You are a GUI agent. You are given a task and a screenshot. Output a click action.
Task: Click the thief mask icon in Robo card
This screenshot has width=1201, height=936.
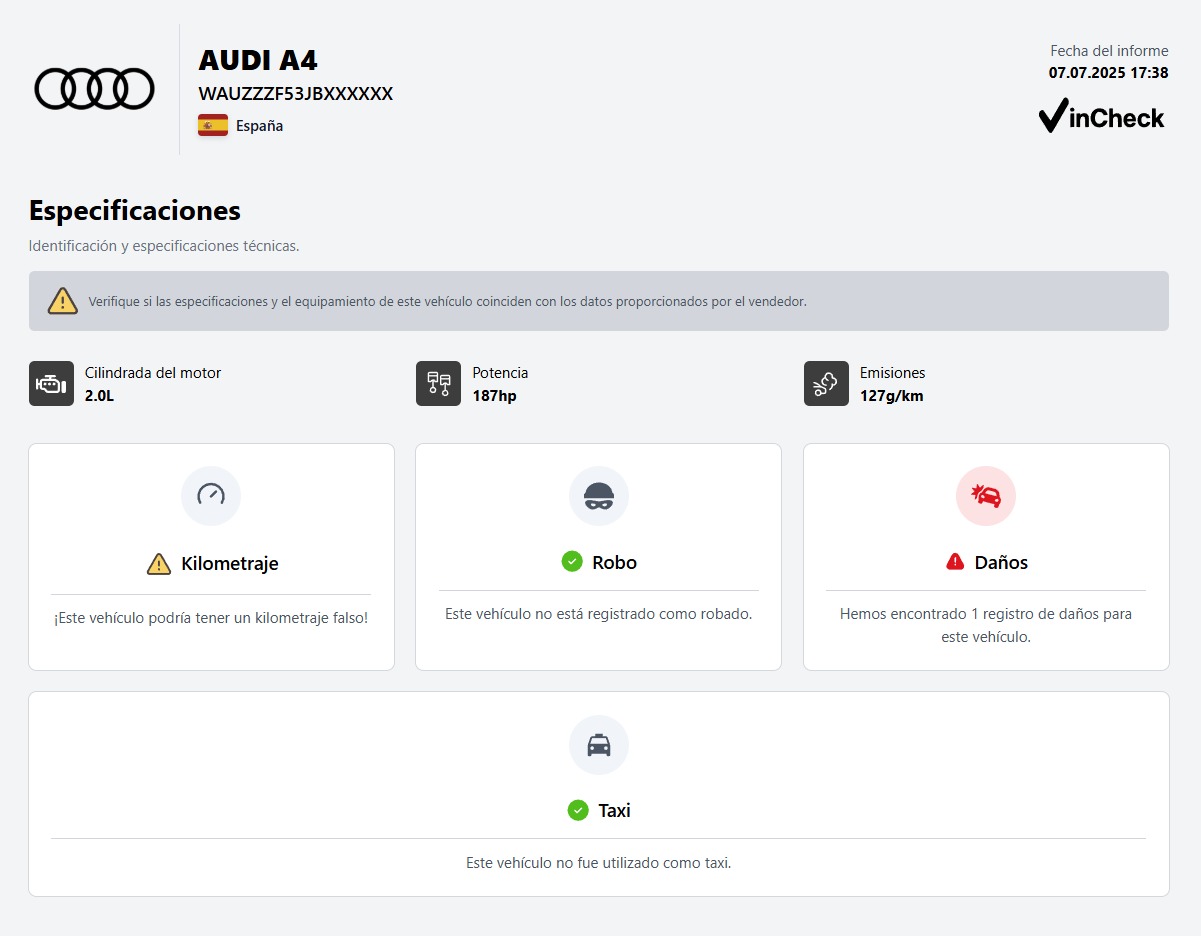click(x=598, y=495)
